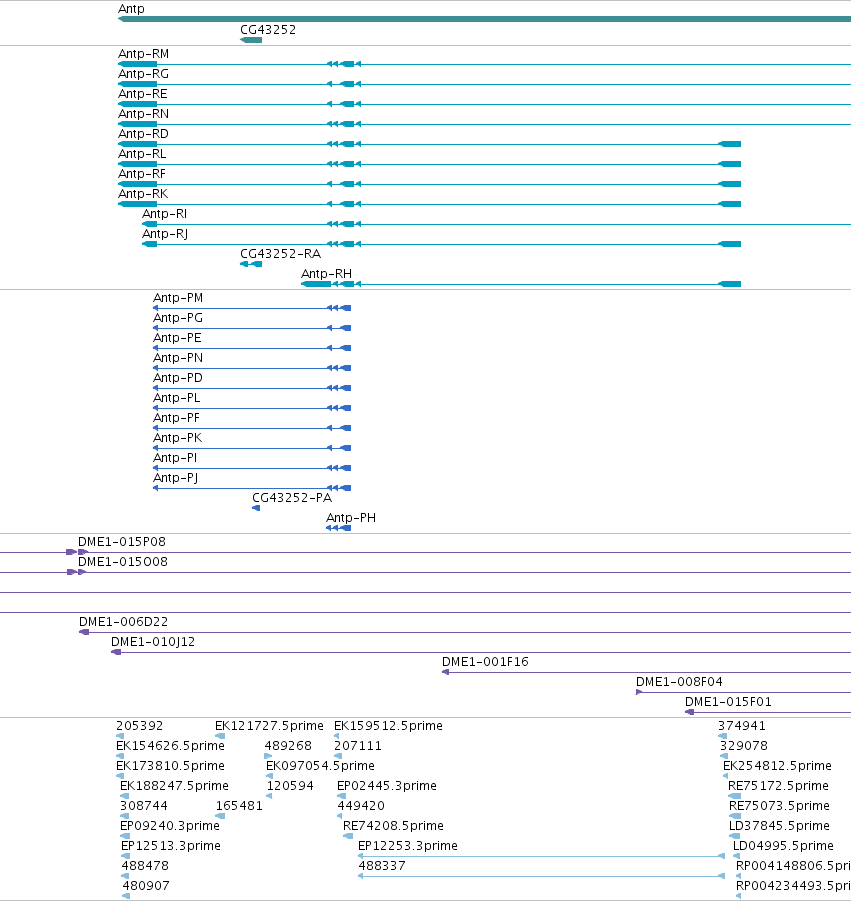Open the 308744 feature label
The height and width of the screenshot is (901, 851).
144,806
